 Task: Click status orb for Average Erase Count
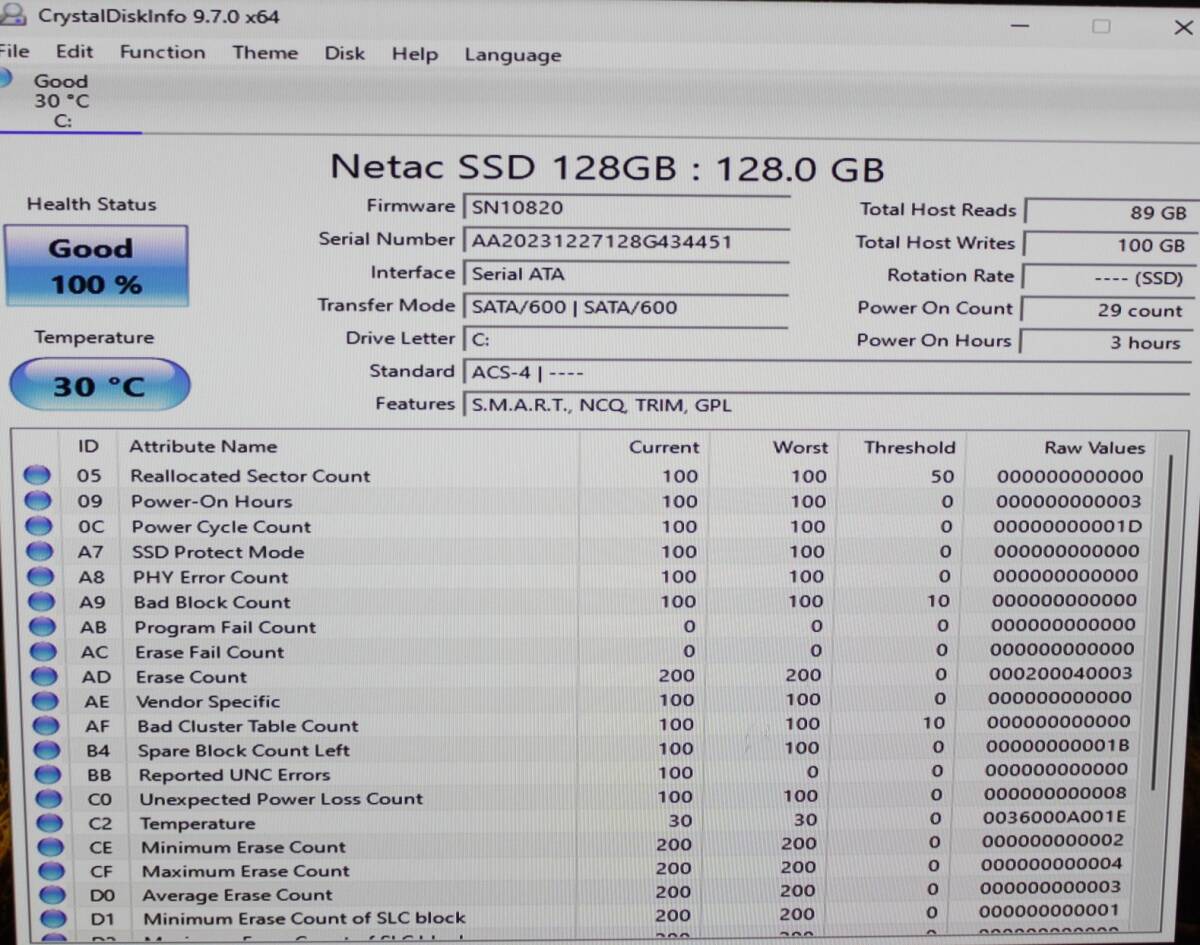(53, 895)
